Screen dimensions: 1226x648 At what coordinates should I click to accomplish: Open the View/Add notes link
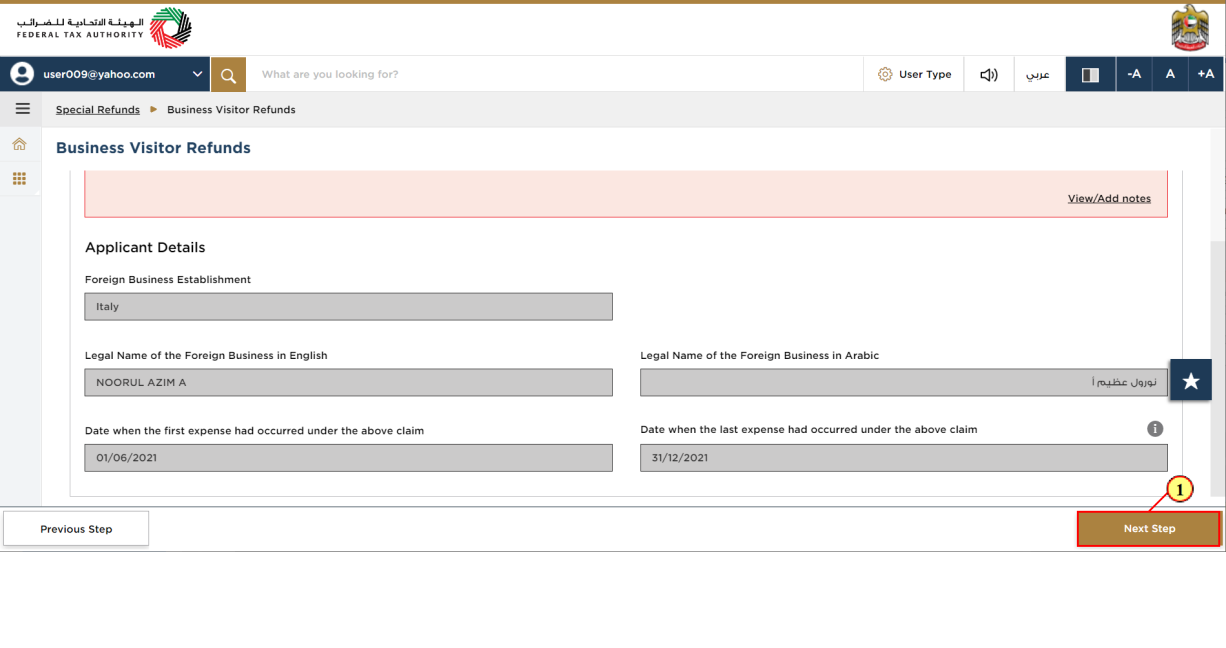1109,198
